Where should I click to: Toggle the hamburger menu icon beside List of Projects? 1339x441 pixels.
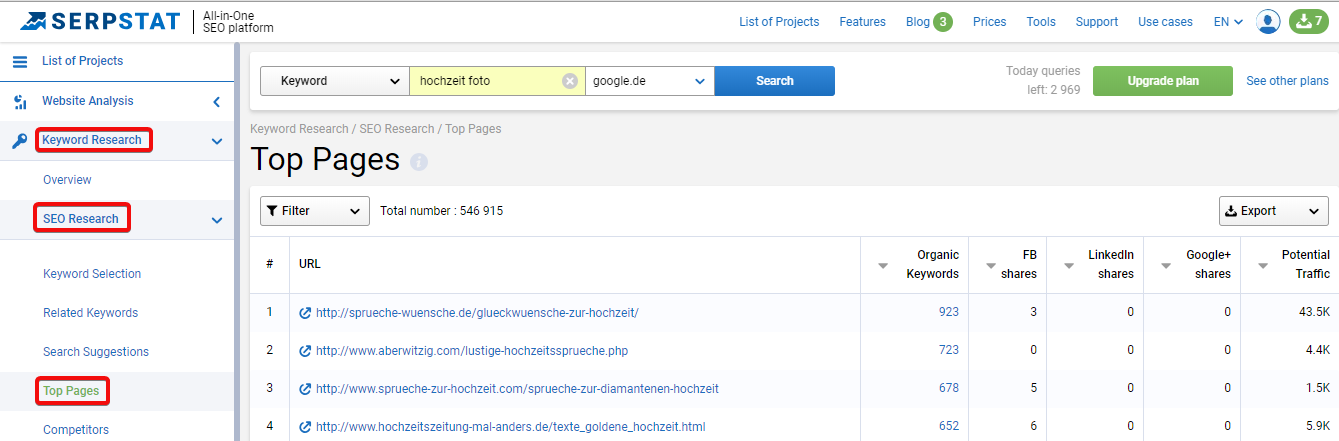coord(20,62)
